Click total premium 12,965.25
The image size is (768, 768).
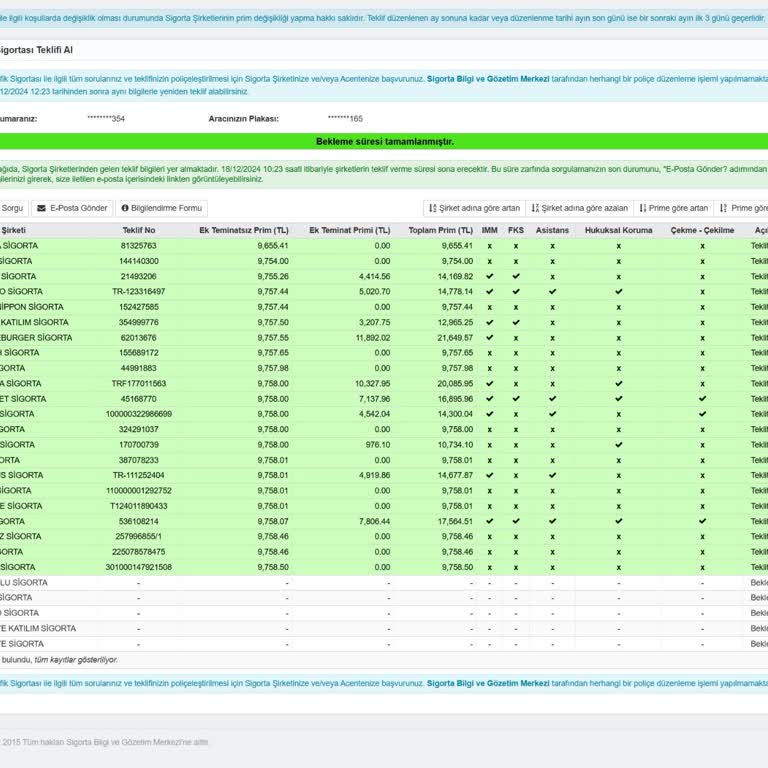456,322
